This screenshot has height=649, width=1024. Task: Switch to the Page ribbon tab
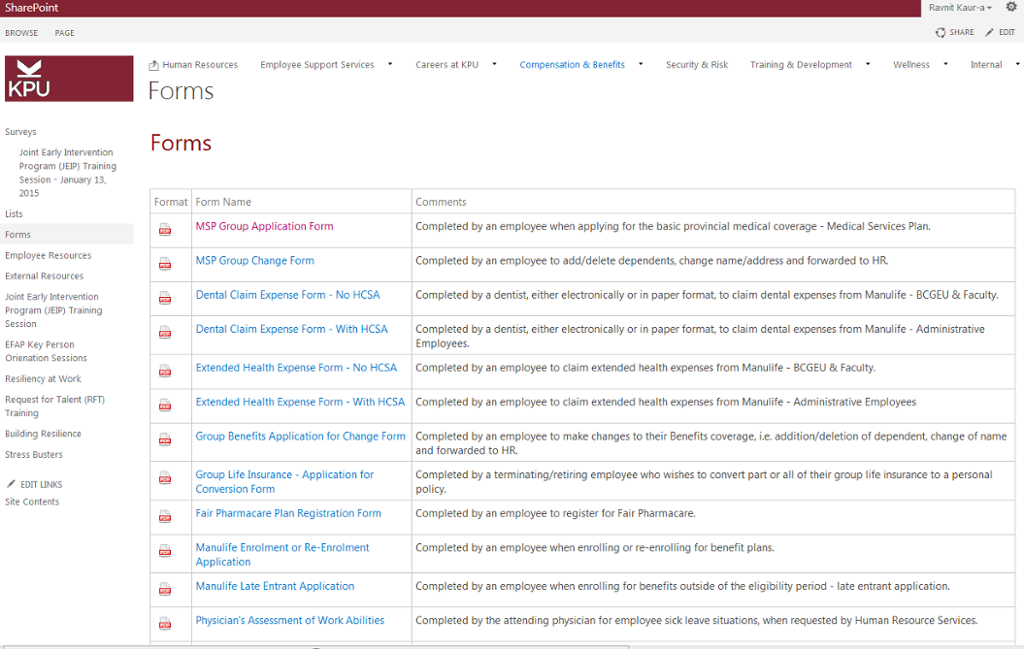pos(64,33)
